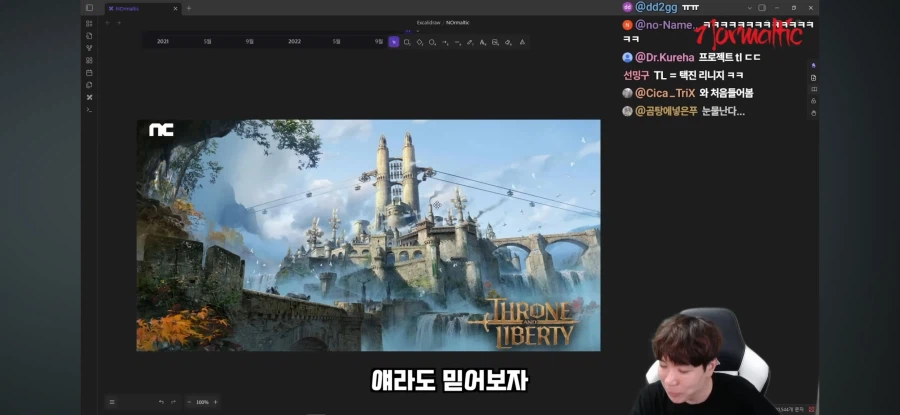Navigate forward with the right arrow
Viewport: 900px width, 415px height.
[x=119, y=23]
